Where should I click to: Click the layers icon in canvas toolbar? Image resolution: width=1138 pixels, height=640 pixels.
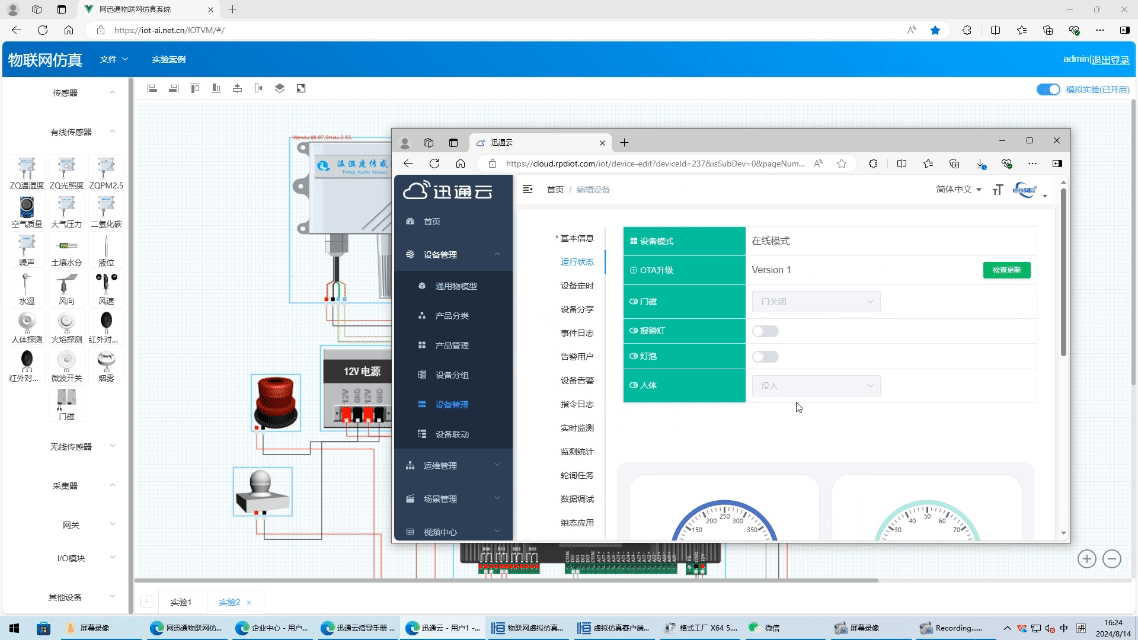click(x=280, y=89)
